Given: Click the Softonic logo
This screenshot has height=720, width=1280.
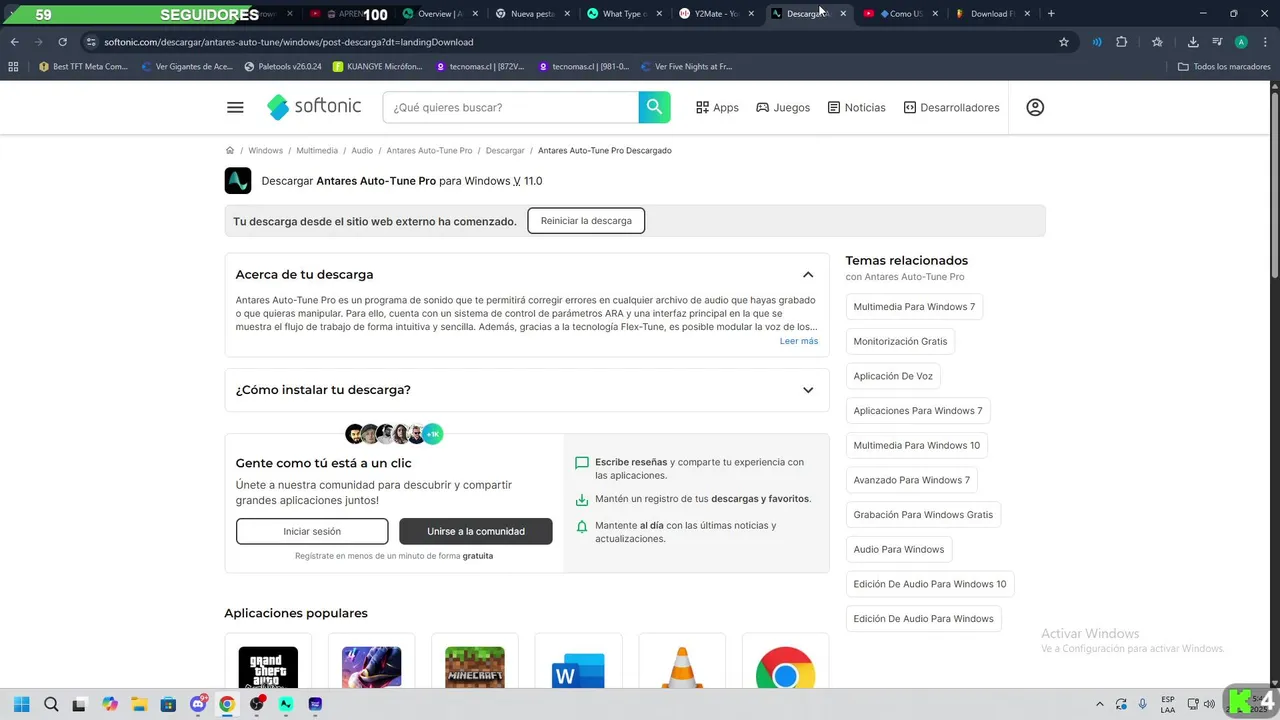Looking at the screenshot, I should [x=314, y=107].
